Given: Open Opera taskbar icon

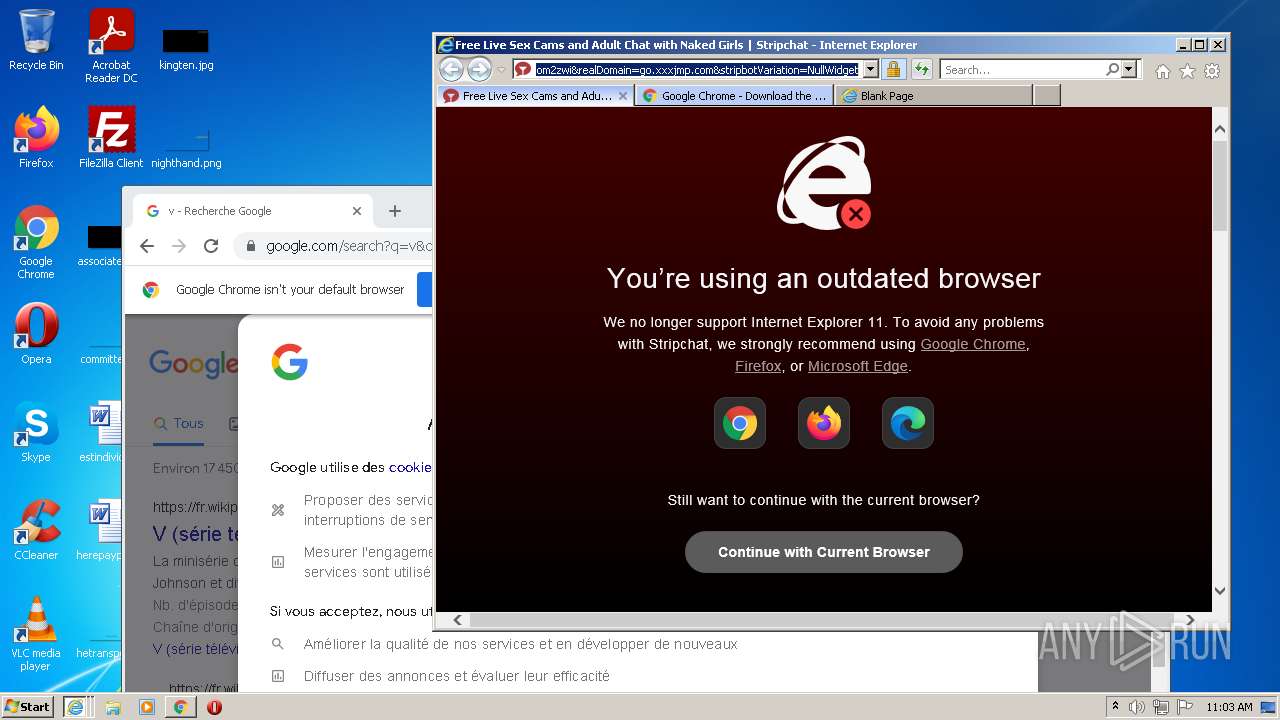Looking at the screenshot, I should 214,707.
